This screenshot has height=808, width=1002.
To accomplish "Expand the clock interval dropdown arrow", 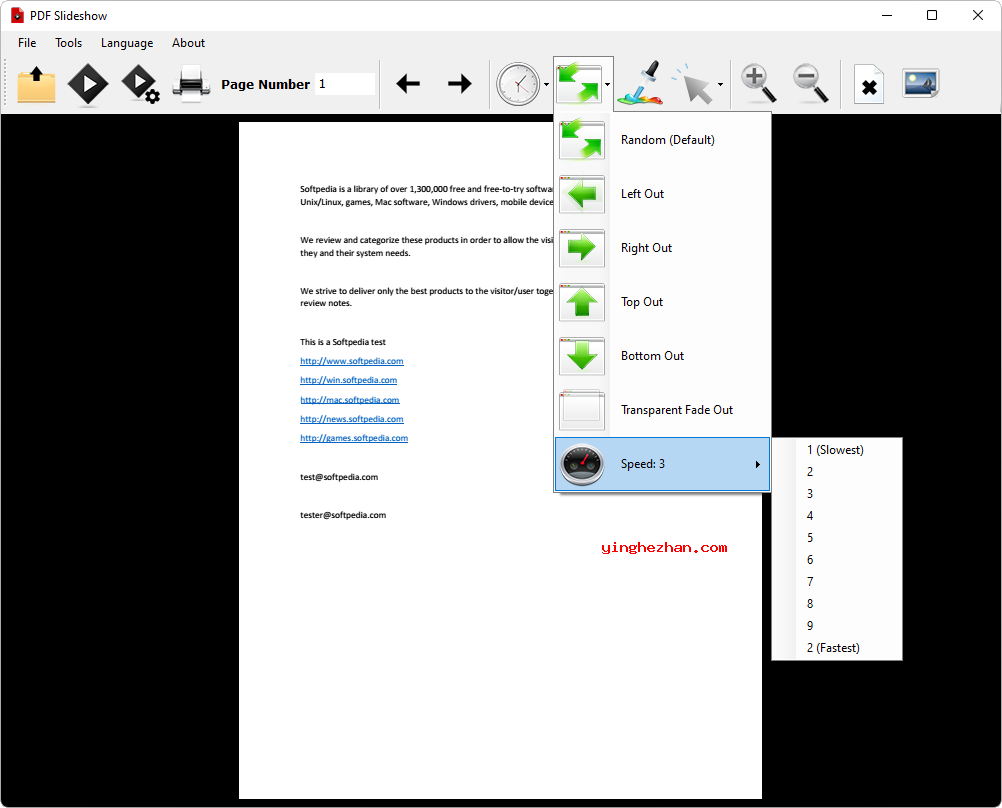I will coord(546,86).
